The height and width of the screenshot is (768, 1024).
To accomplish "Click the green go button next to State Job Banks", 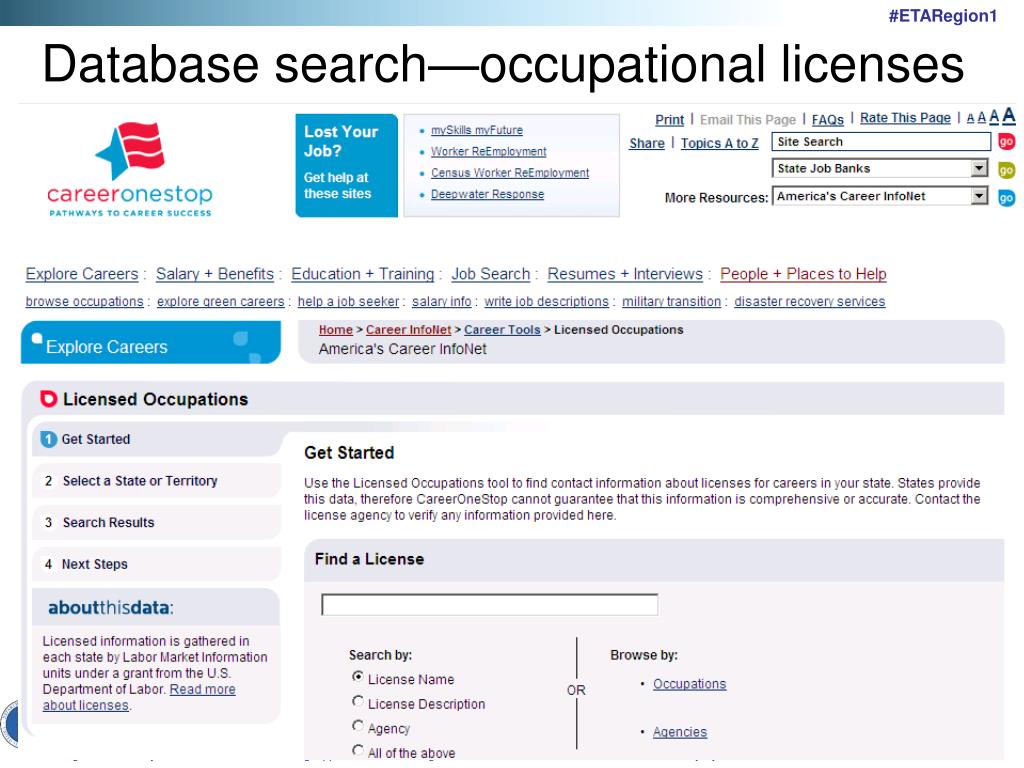I will pos(1006,170).
